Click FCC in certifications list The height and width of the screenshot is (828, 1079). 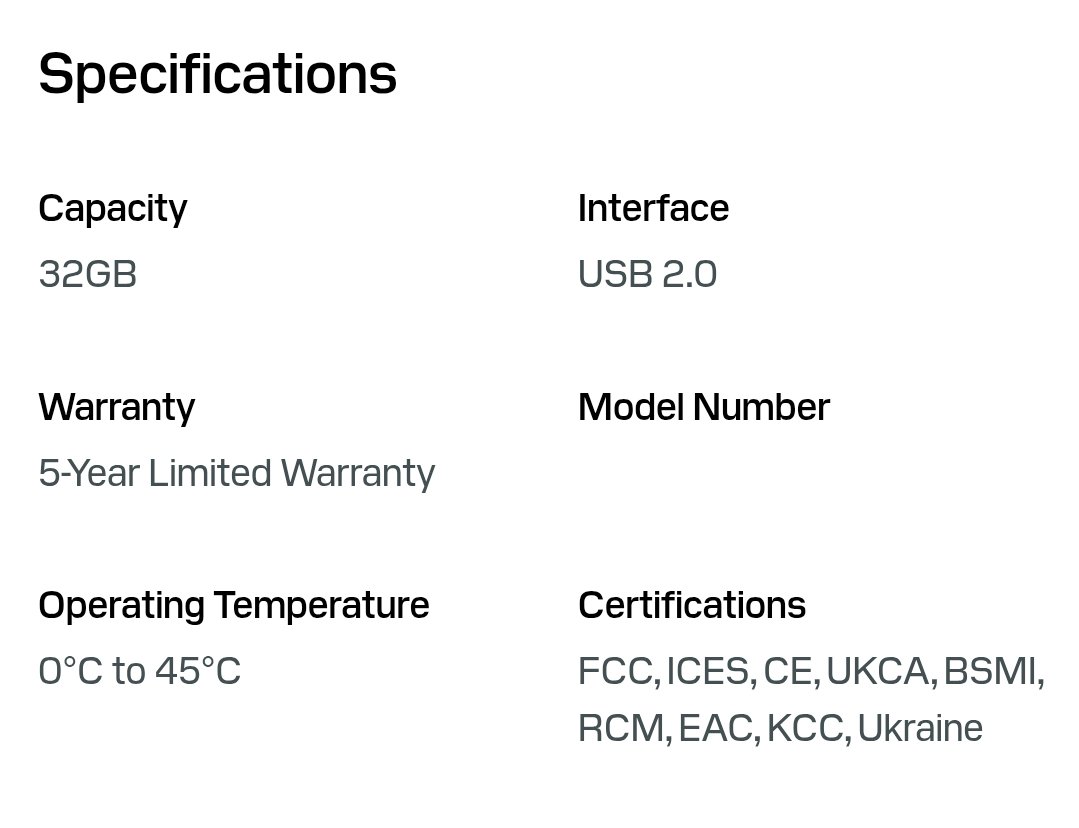[615, 671]
